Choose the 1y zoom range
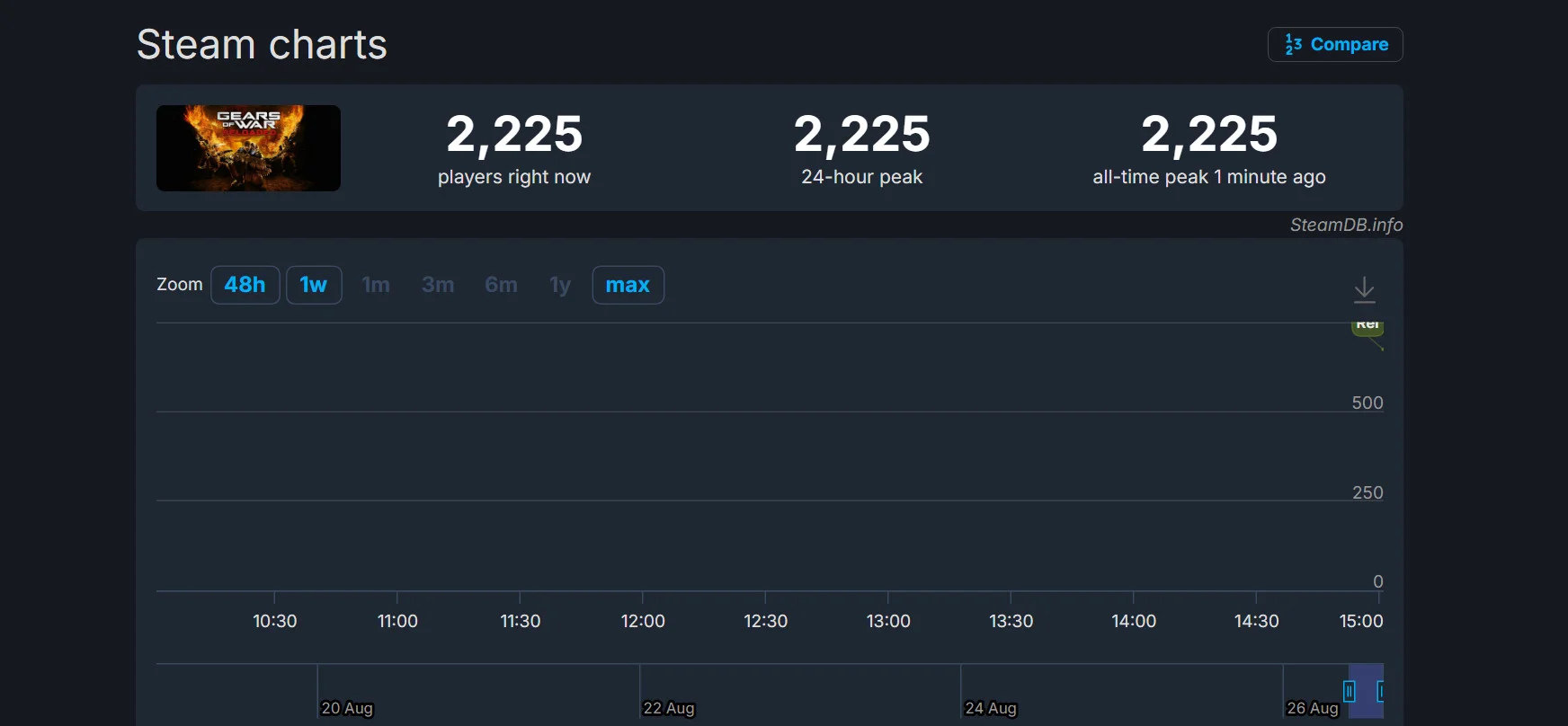The height and width of the screenshot is (726, 1568). coord(560,285)
